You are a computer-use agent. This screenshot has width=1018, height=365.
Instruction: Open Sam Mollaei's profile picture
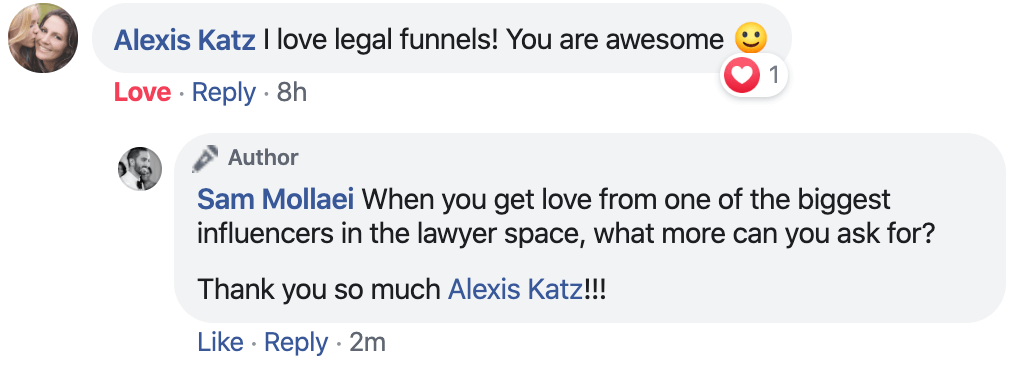click(140, 169)
